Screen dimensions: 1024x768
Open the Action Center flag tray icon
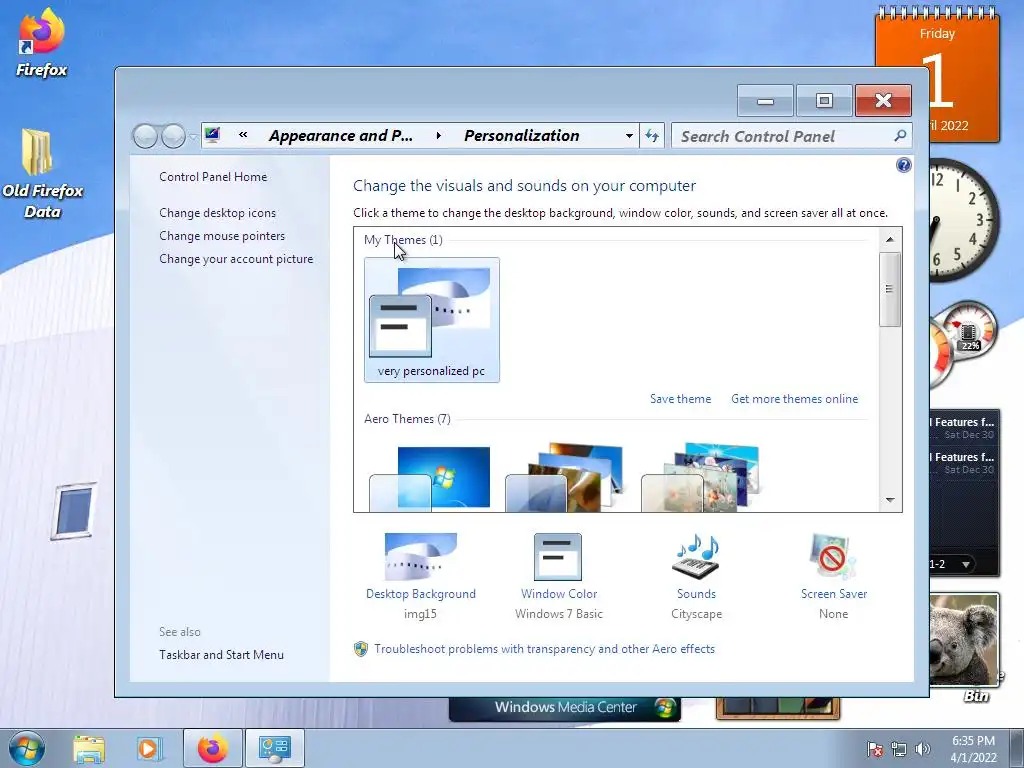pyautogui.click(x=875, y=749)
